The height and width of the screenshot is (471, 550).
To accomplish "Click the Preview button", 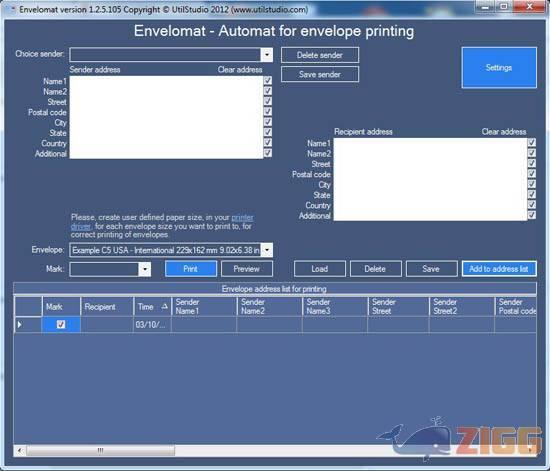I will point(247,269).
